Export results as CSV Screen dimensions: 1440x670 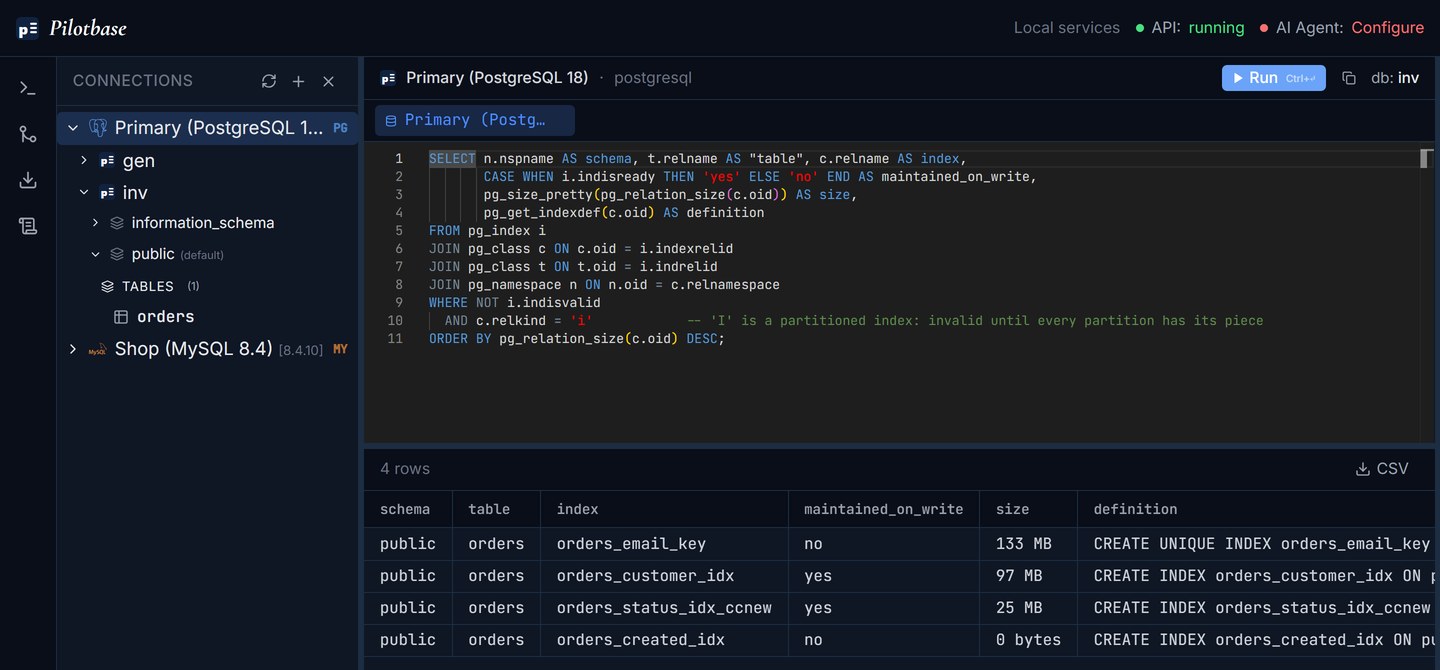click(1382, 469)
